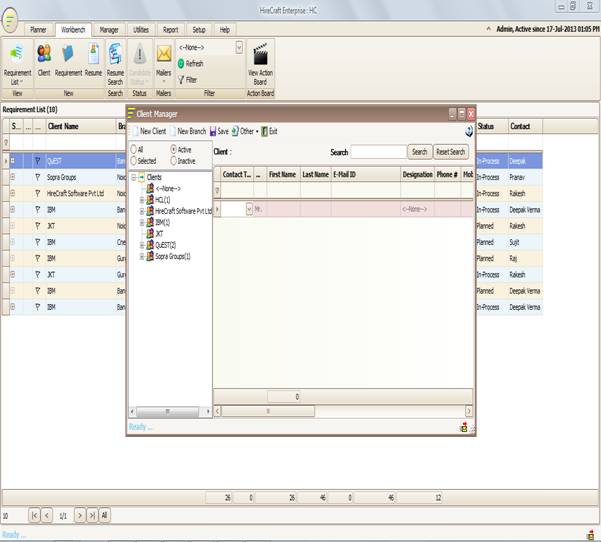The width and height of the screenshot is (601, 542).
Task: Select the Active radio button
Action: click(173, 149)
